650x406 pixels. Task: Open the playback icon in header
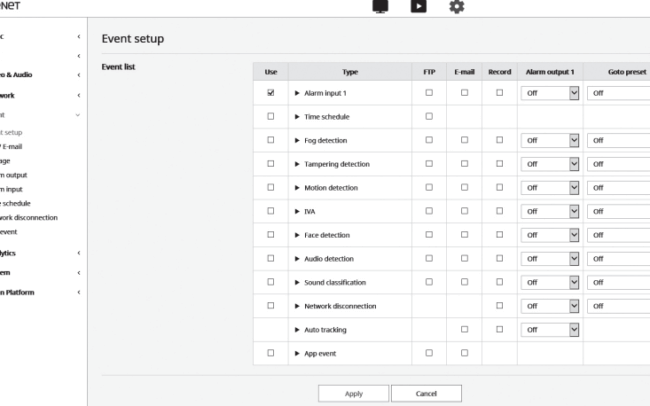(418, 6)
